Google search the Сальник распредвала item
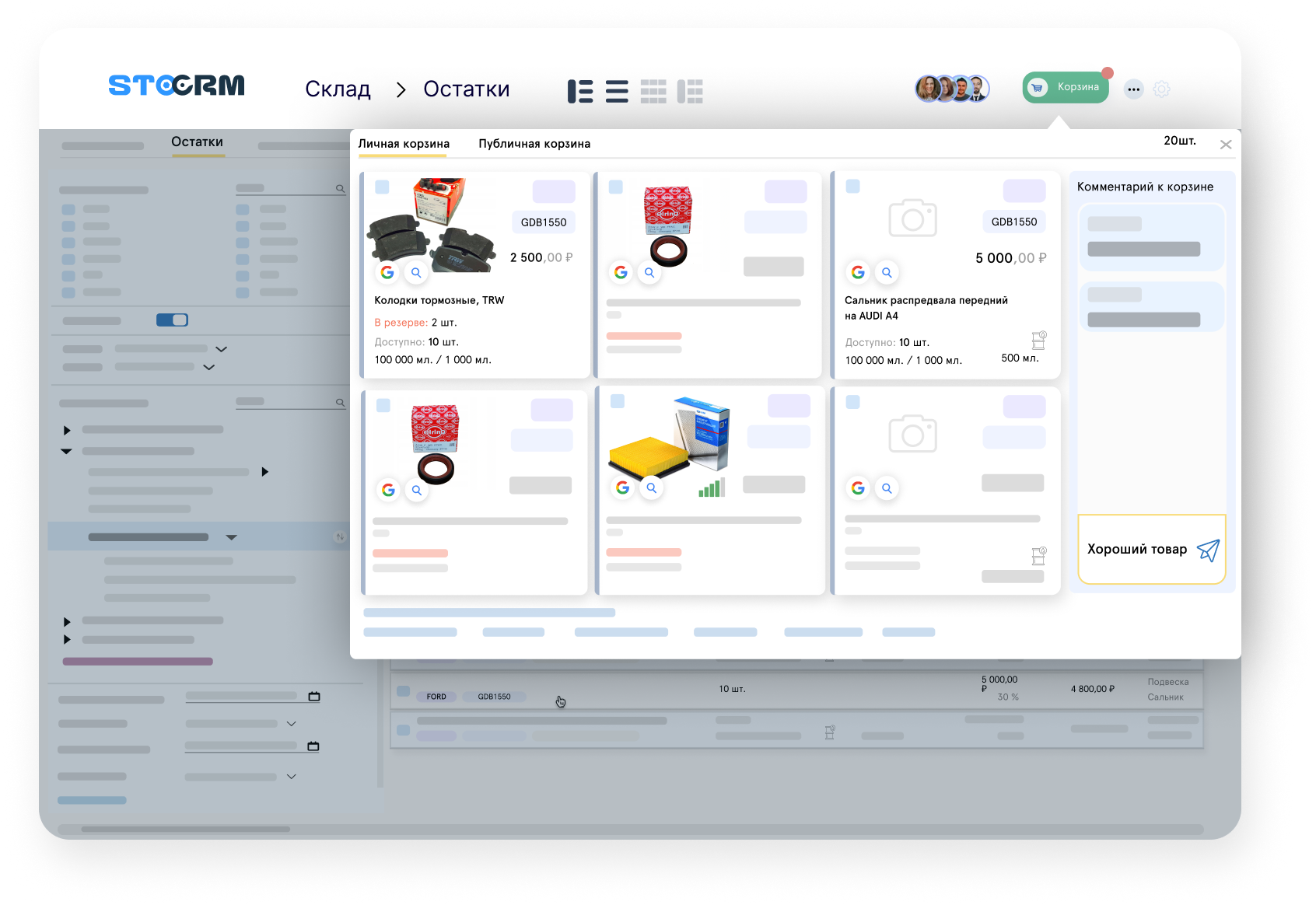Viewport: 1316px width, 905px height. pyautogui.click(x=858, y=272)
